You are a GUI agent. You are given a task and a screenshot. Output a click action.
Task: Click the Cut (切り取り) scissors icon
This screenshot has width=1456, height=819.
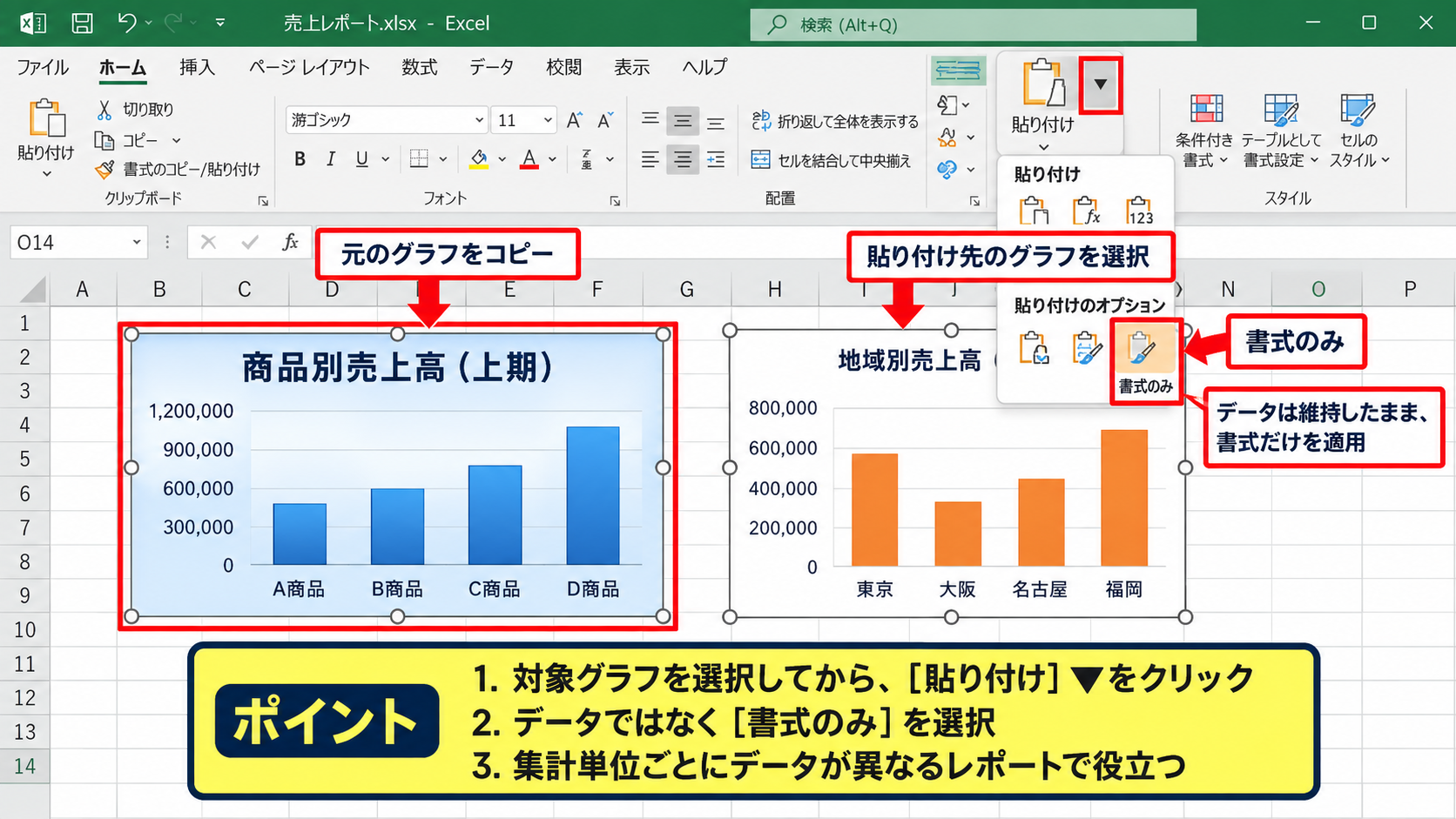(x=104, y=110)
